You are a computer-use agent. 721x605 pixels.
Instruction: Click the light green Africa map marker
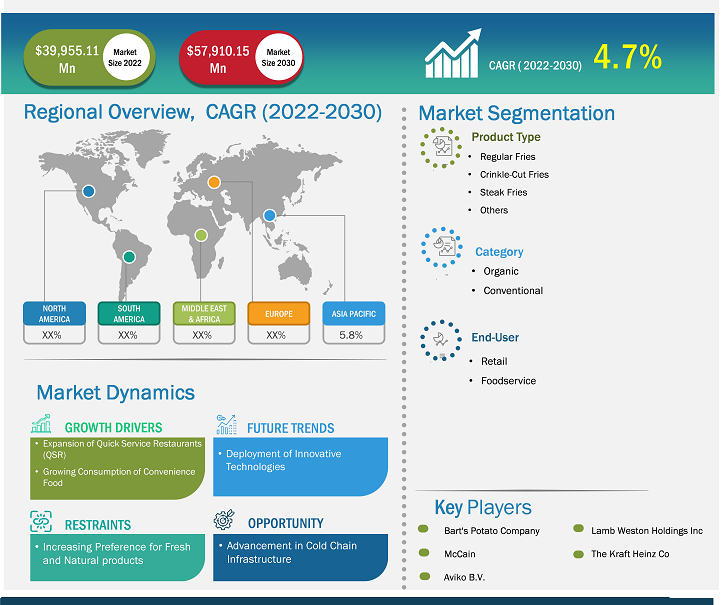point(201,235)
